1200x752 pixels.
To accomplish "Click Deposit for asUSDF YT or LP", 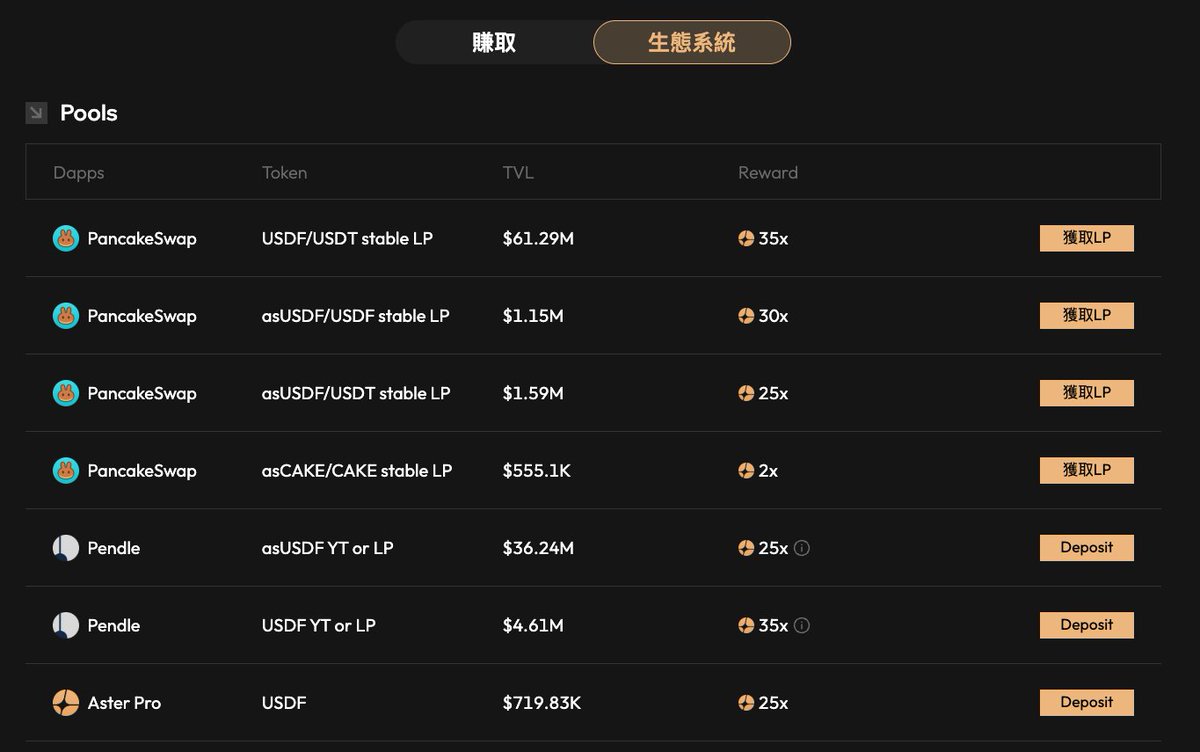I will (1087, 548).
